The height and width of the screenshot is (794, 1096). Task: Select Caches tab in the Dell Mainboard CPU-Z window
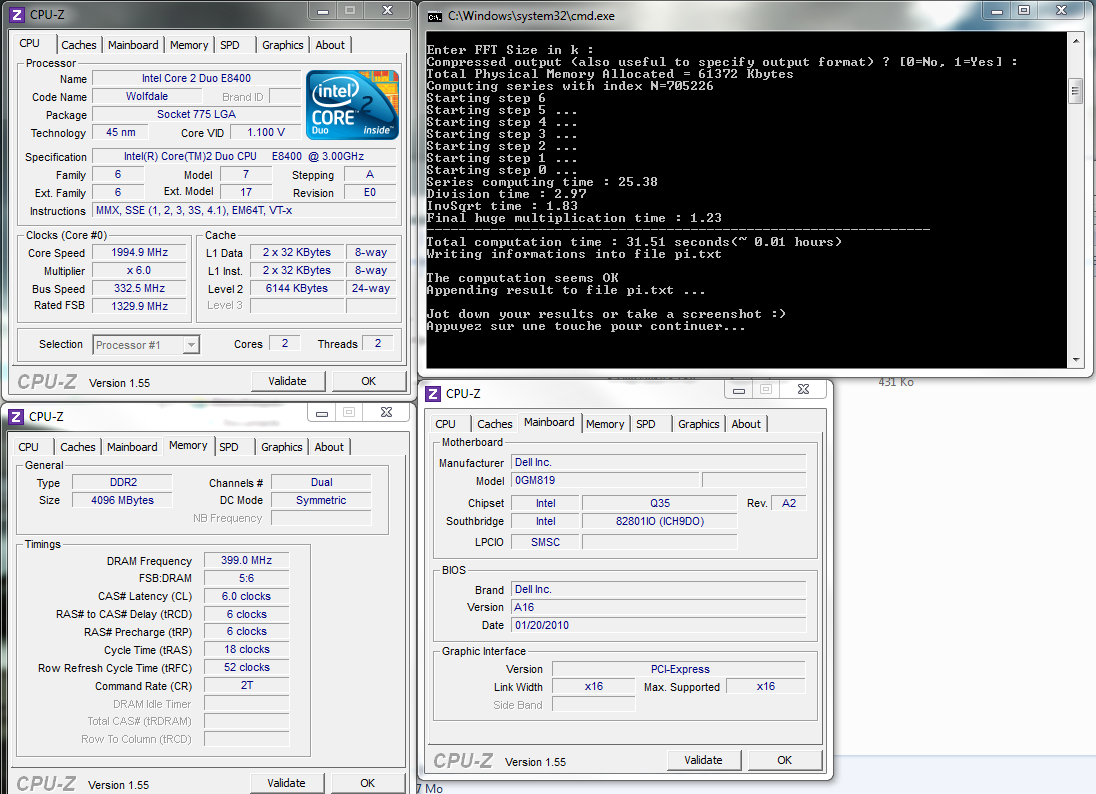tap(495, 424)
